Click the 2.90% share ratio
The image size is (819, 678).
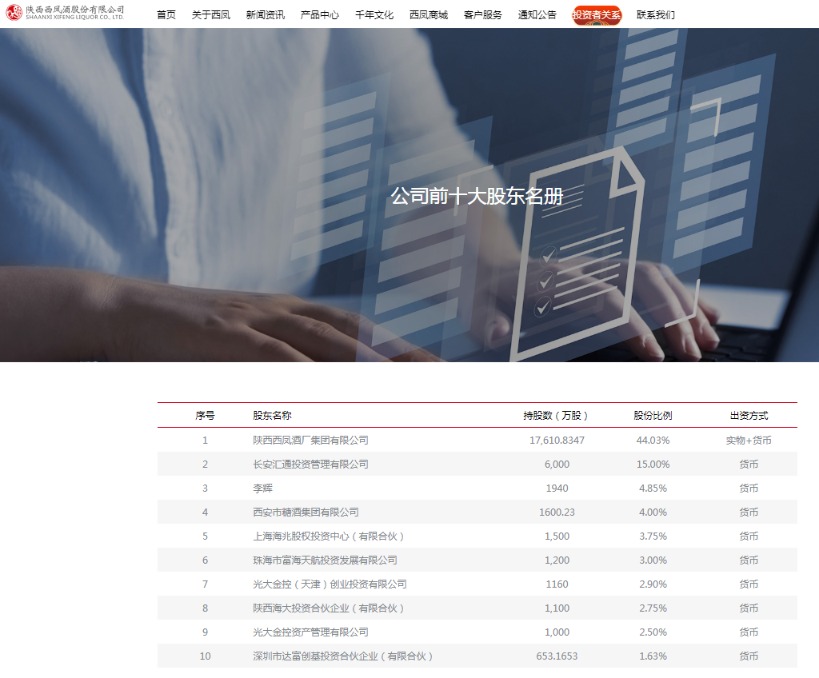[653, 585]
